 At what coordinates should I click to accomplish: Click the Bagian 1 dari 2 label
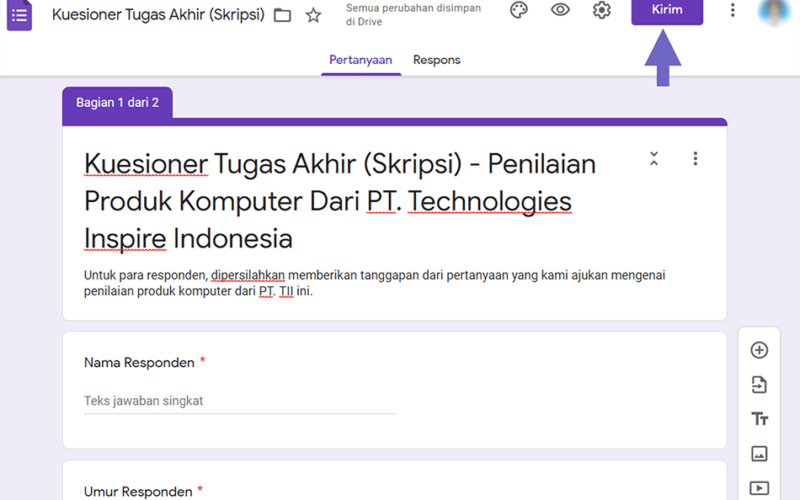click(117, 103)
